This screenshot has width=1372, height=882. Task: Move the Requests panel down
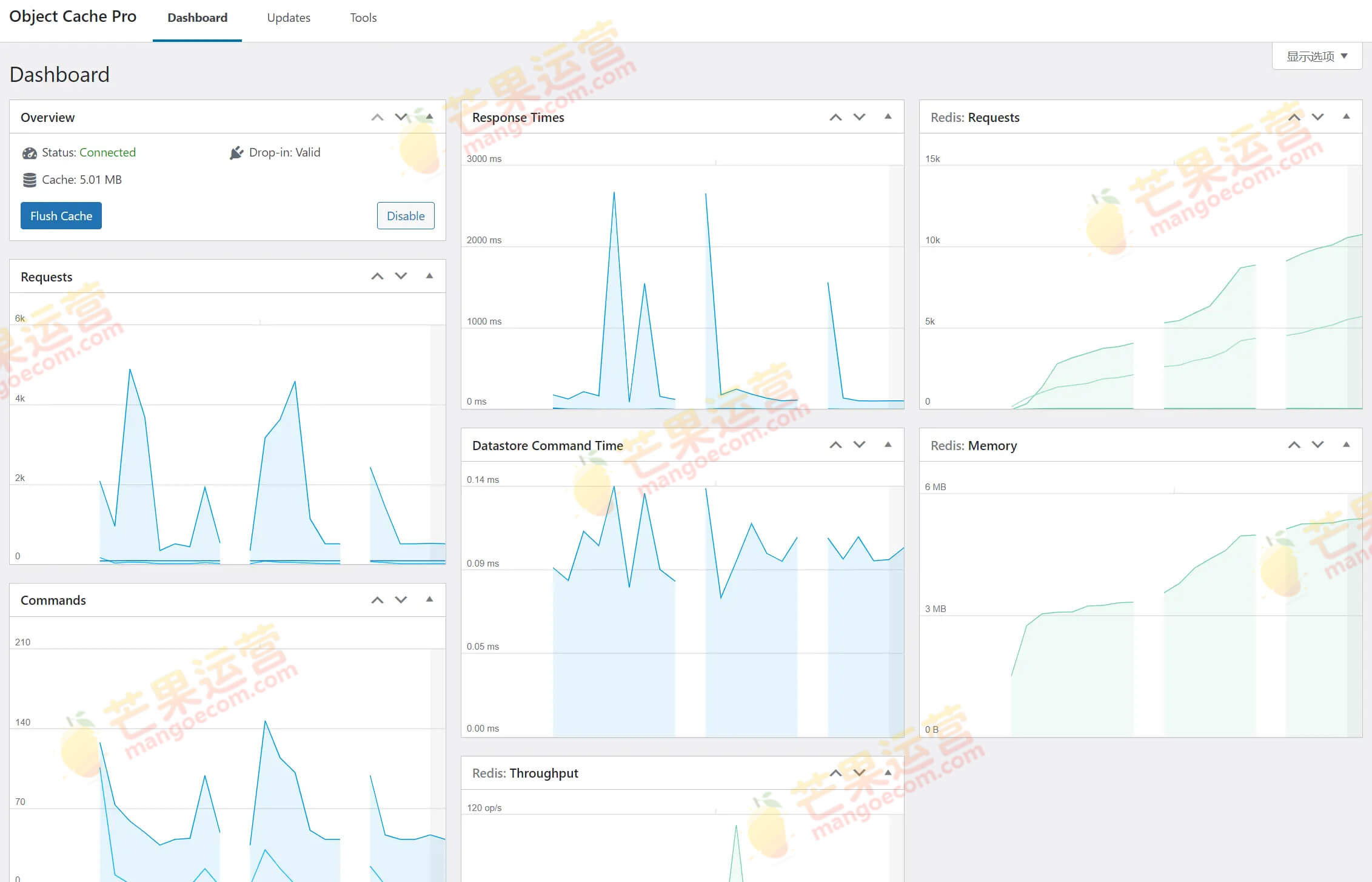401,276
